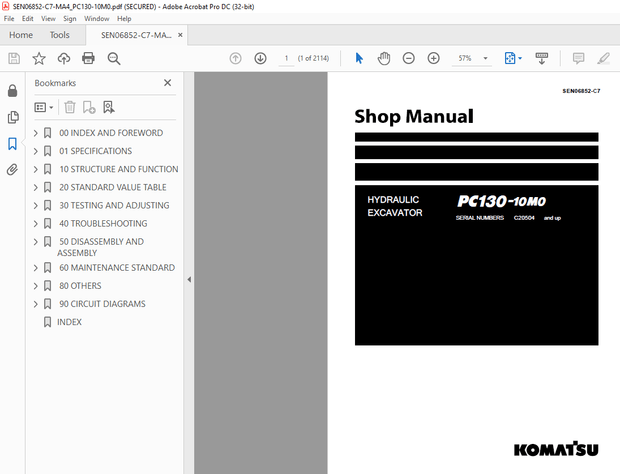The height and width of the screenshot is (474, 620).
Task: Zoom out with the minus circle icon
Action: click(x=408, y=59)
